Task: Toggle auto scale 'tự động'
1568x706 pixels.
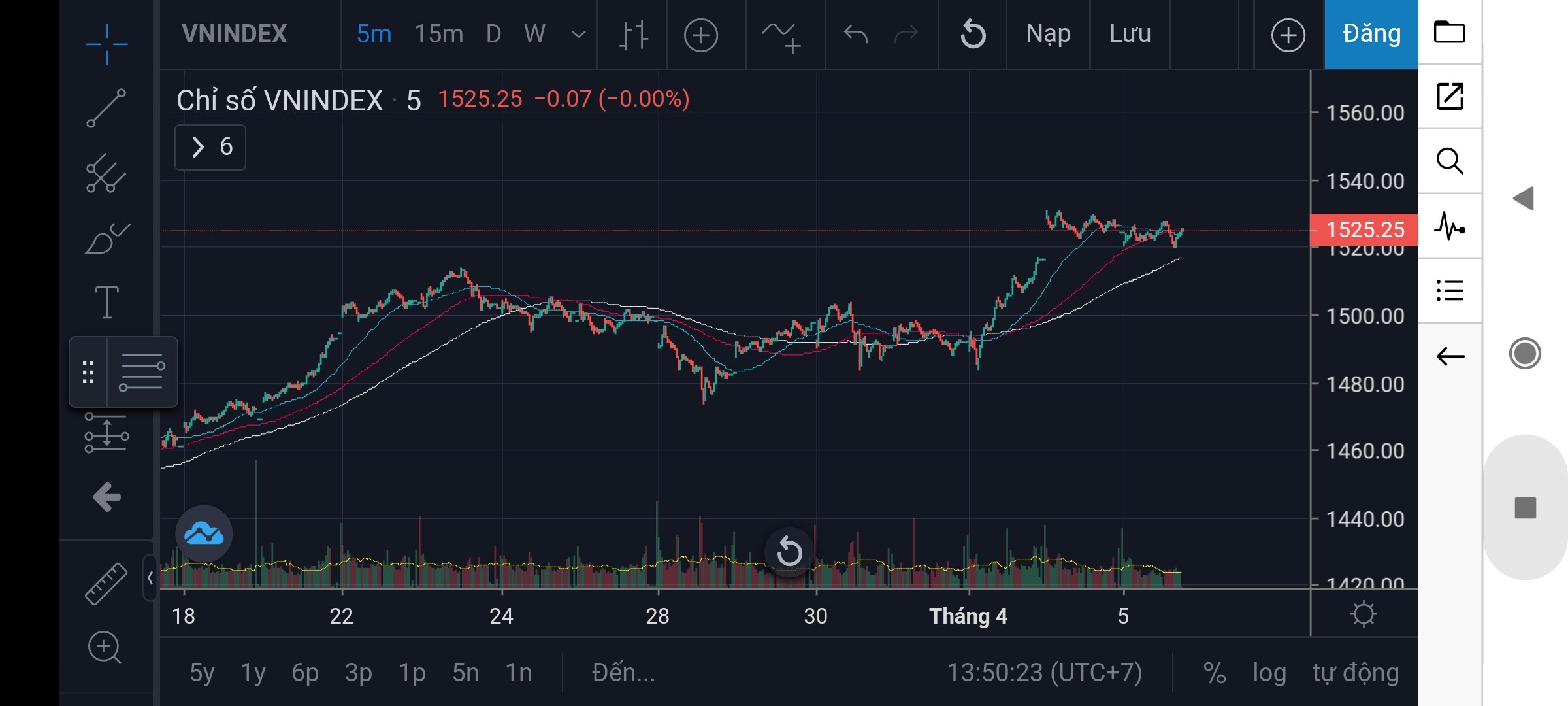Action: 1356,673
